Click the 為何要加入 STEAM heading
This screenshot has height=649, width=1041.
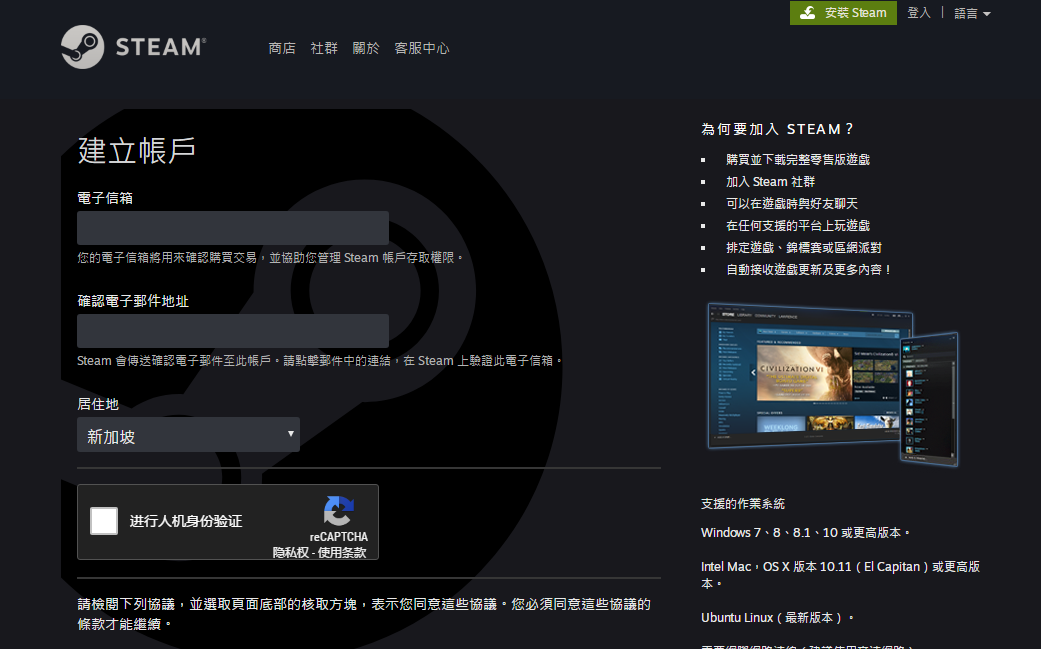point(777,129)
